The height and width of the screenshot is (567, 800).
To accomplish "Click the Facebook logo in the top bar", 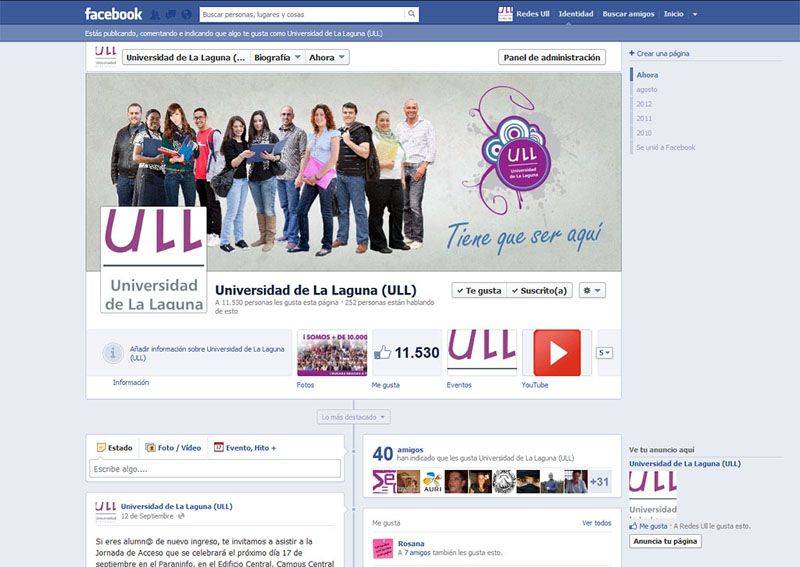I will 113,14.
